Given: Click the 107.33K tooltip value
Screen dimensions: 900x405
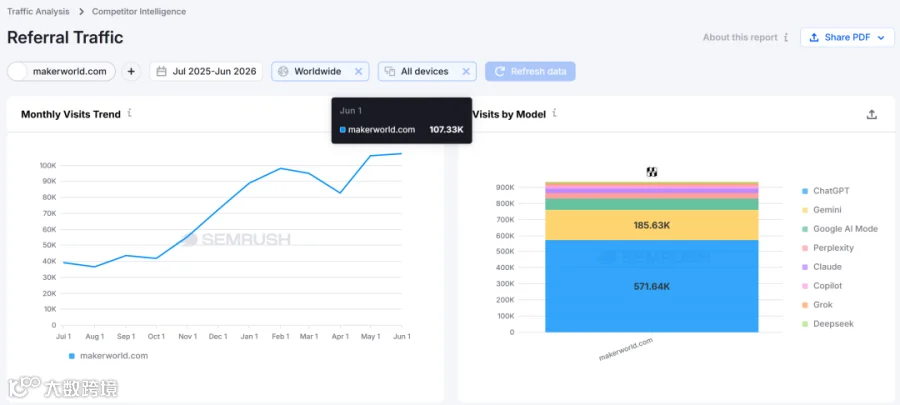Looking at the screenshot, I should coord(446,130).
